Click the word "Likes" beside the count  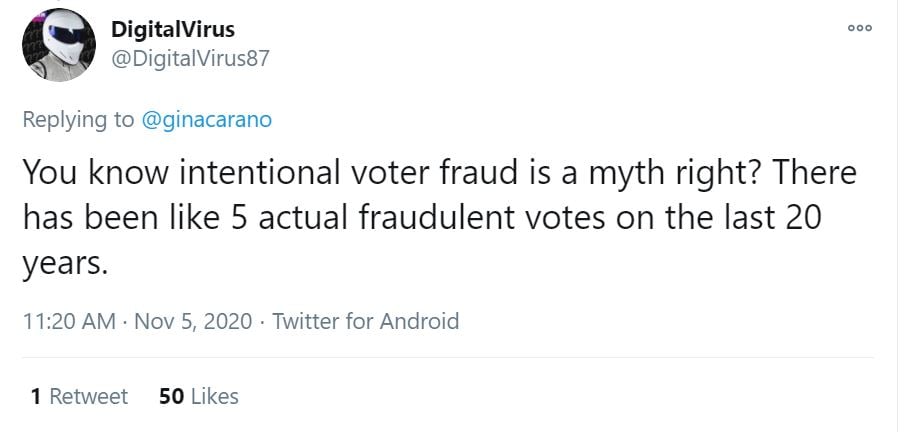(x=214, y=396)
